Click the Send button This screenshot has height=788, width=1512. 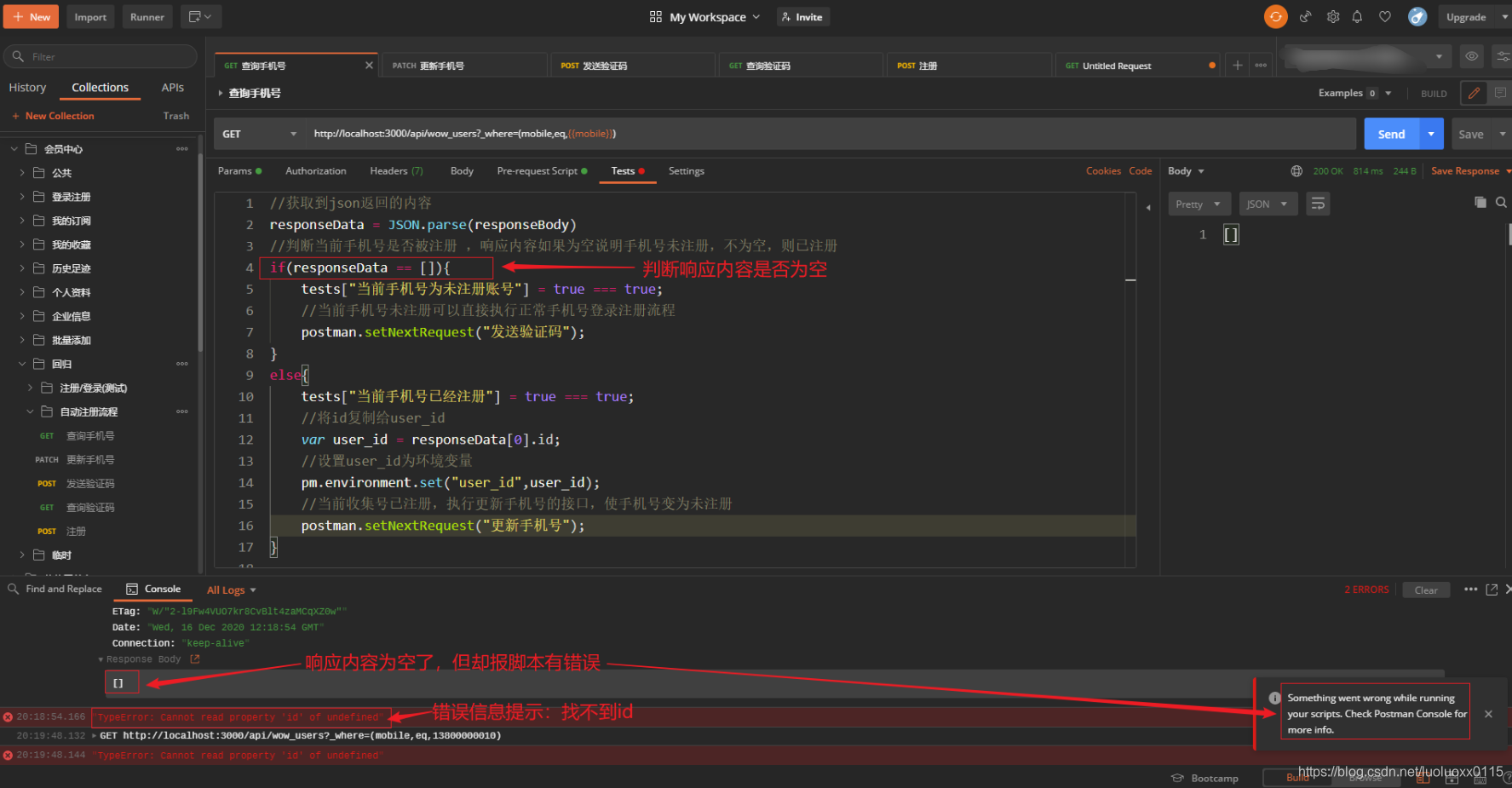click(x=1391, y=134)
